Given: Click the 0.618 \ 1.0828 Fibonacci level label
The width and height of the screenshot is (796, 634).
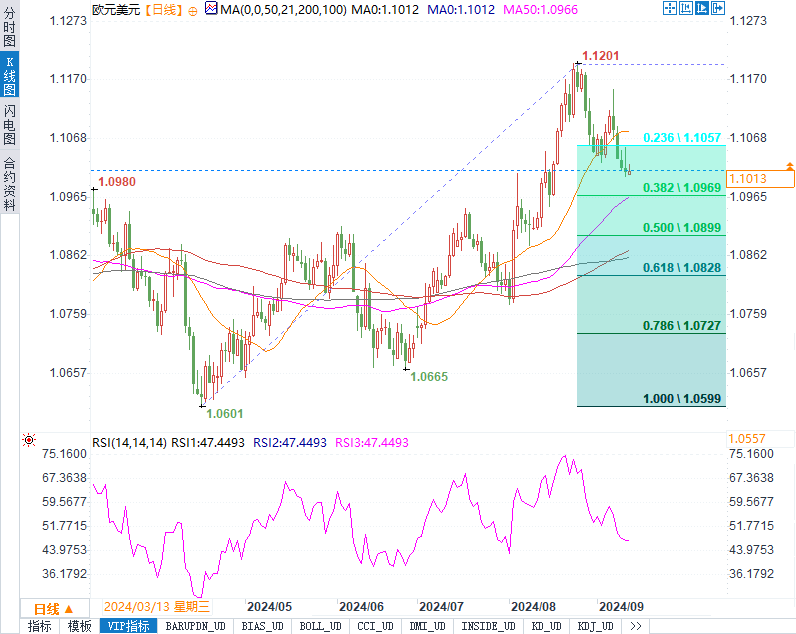Looking at the screenshot, I should pos(682,268).
